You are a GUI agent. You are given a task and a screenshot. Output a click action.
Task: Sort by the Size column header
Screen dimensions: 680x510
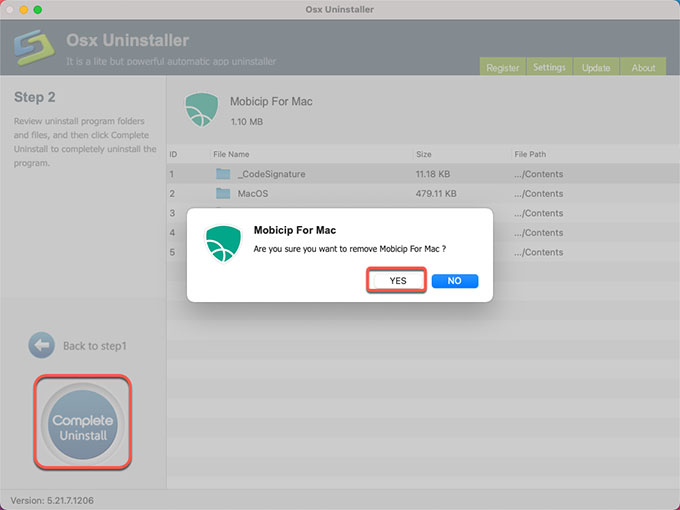click(x=423, y=154)
